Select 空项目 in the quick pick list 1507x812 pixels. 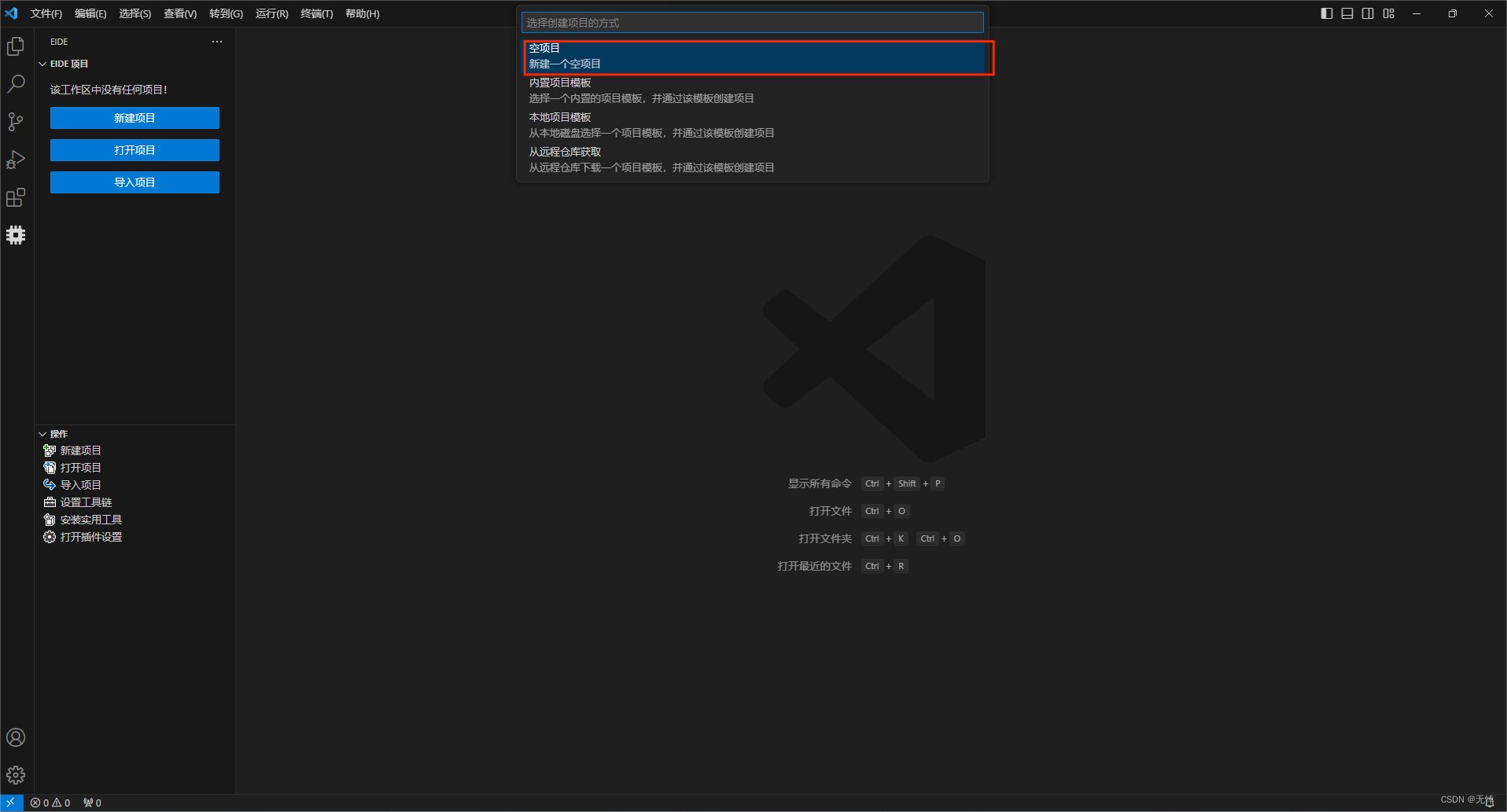(753, 56)
